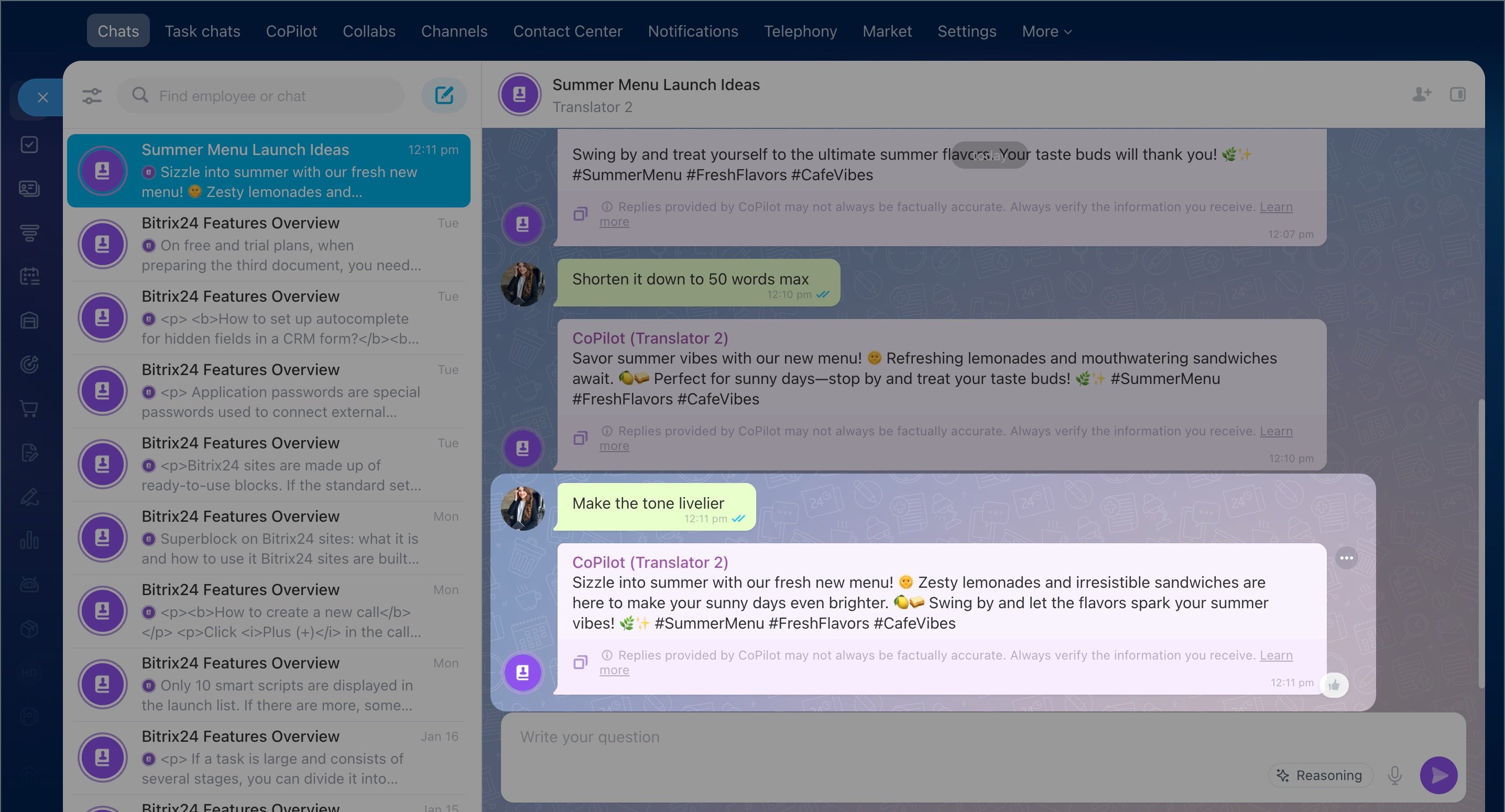Switch to the Task chats tab
The height and width of the screenshot is (812, 1505).
click(x=202, y=31)
